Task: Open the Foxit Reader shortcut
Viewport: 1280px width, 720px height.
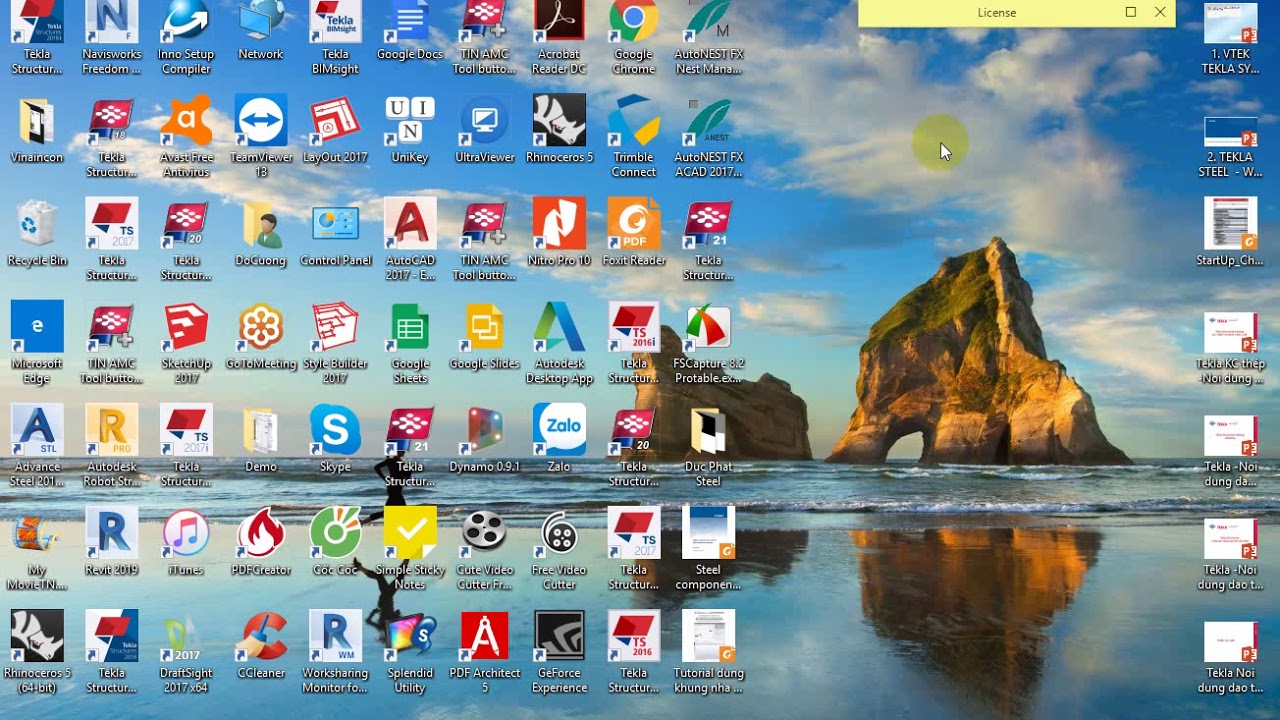Action: (634, 233)
